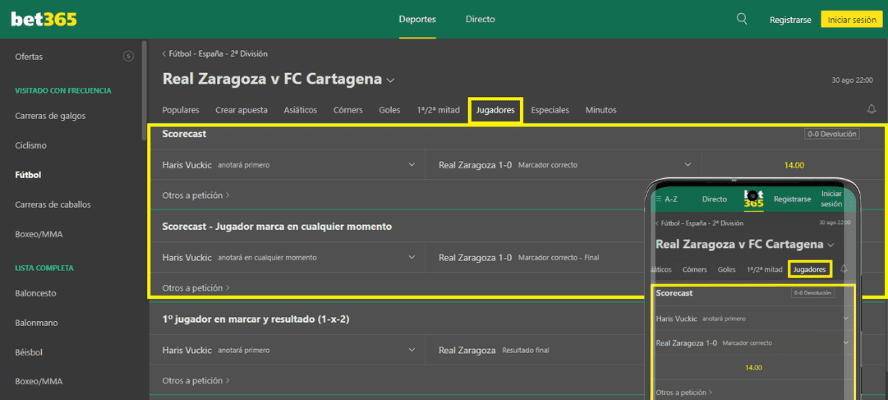Click the bet365 logo in desktop header
This screenshot has width=888, height=400.
tap(44, 19)
